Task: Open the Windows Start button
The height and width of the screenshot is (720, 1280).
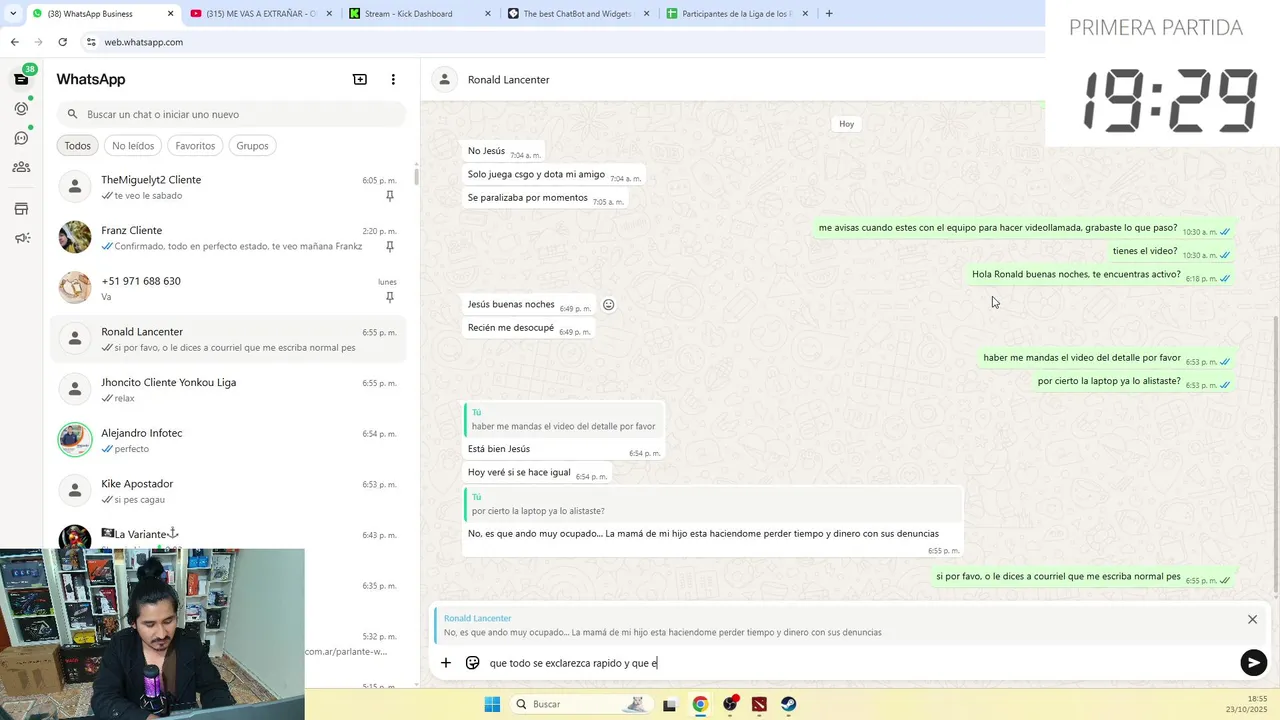Action: 492,704
